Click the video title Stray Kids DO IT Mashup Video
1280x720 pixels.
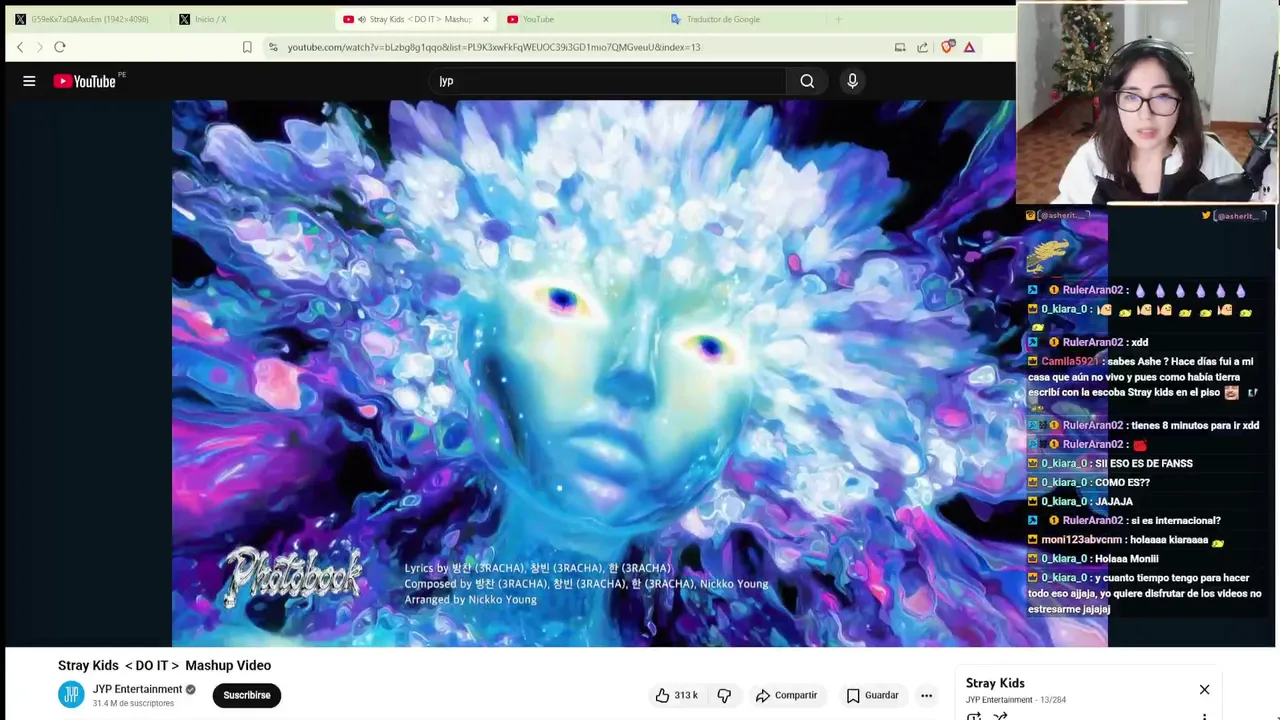164,665
